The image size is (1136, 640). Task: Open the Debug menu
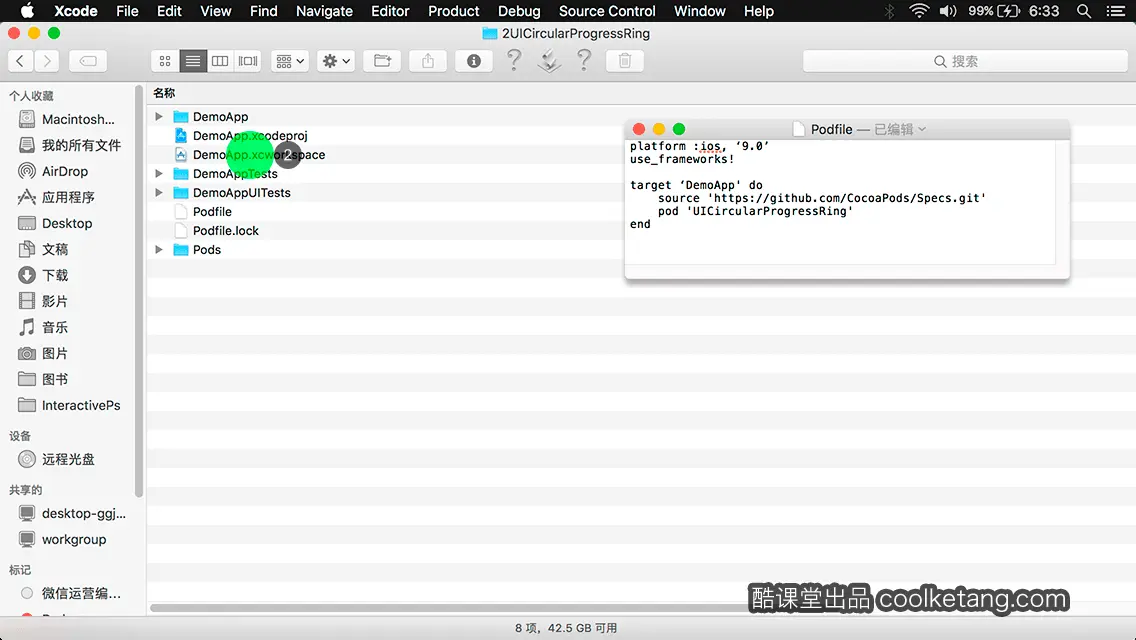point(519,11)
